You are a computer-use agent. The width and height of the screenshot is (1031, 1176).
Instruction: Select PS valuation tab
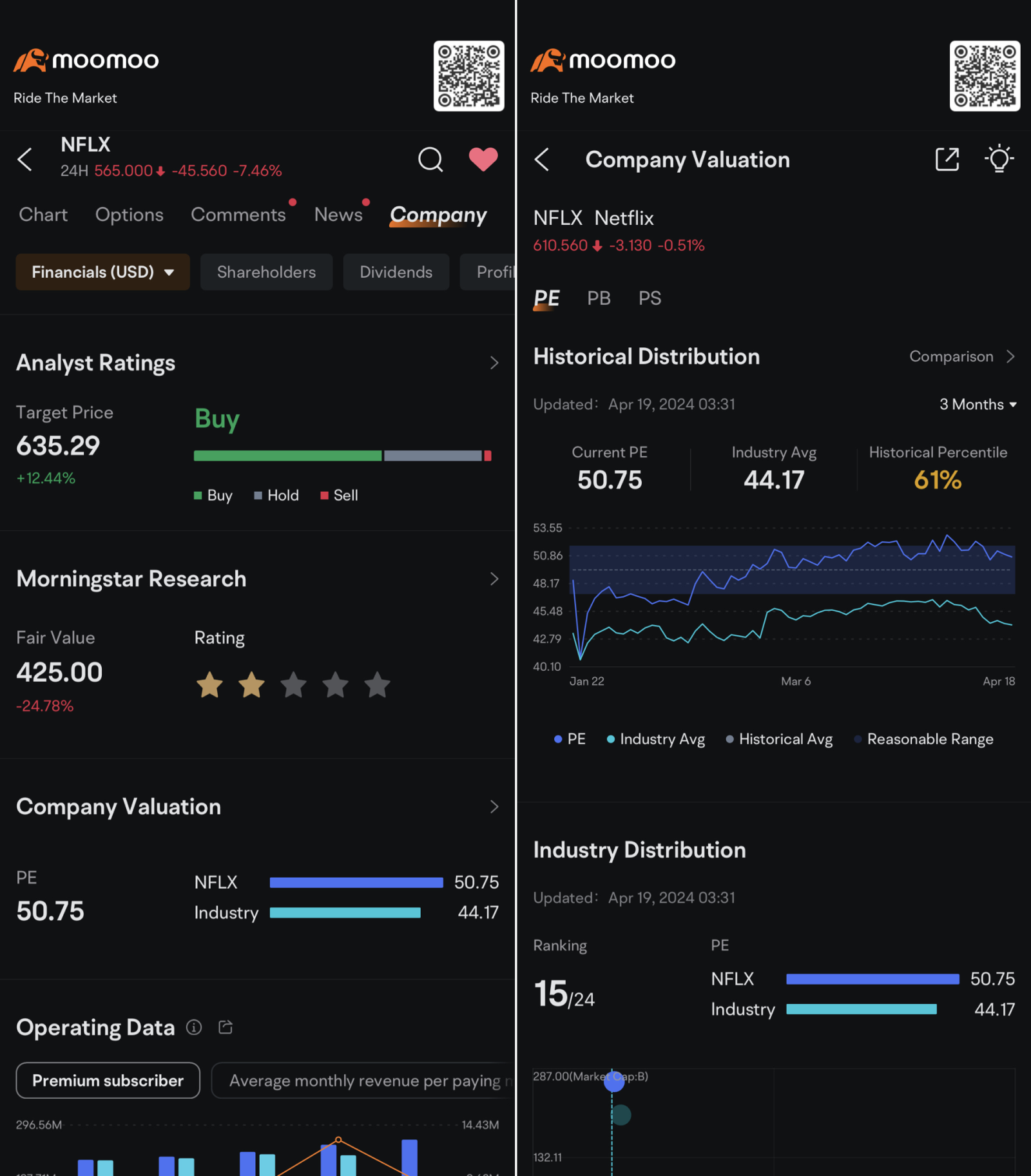[650, 298]
